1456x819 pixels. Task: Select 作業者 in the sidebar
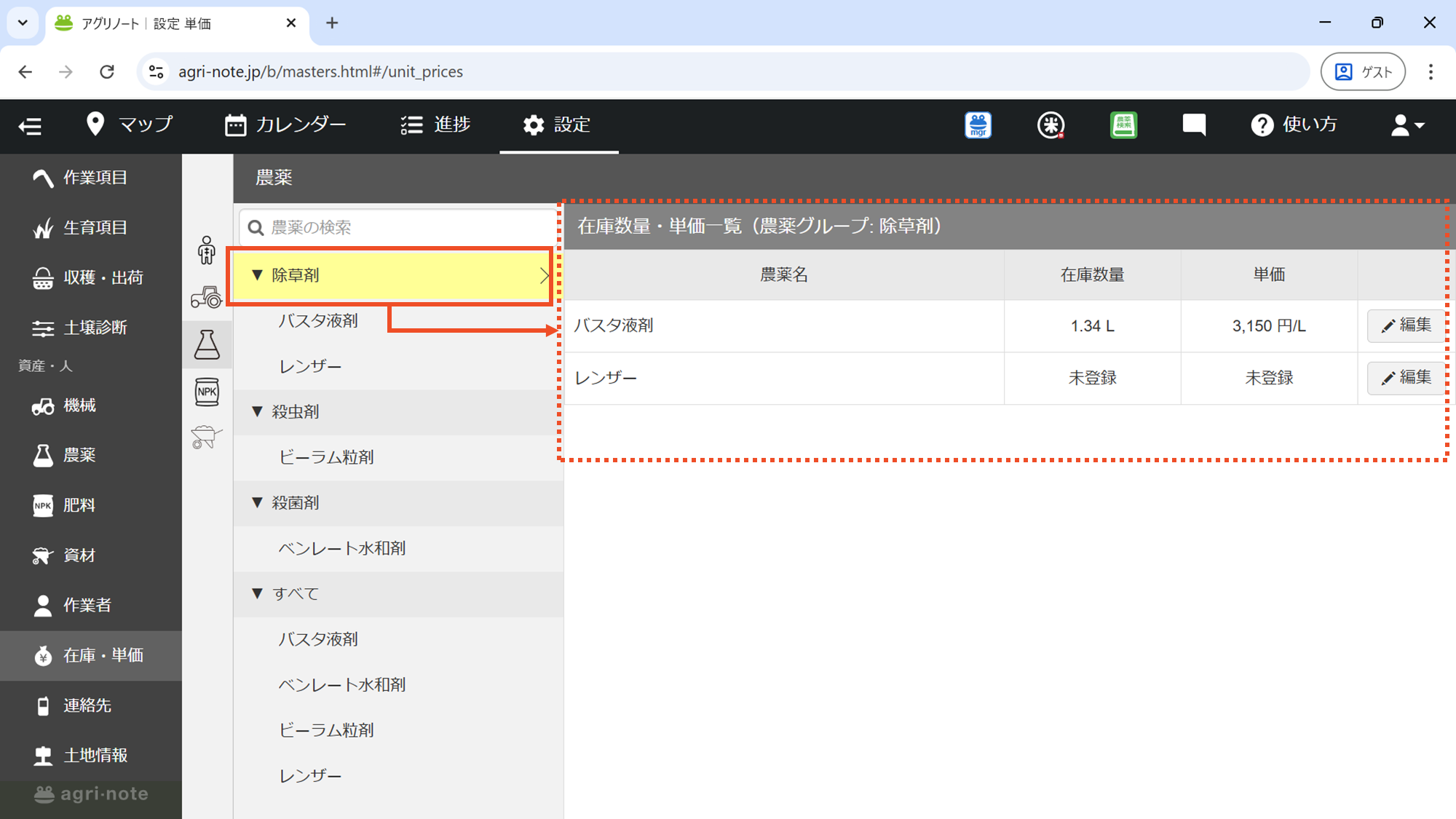[91, 605]
